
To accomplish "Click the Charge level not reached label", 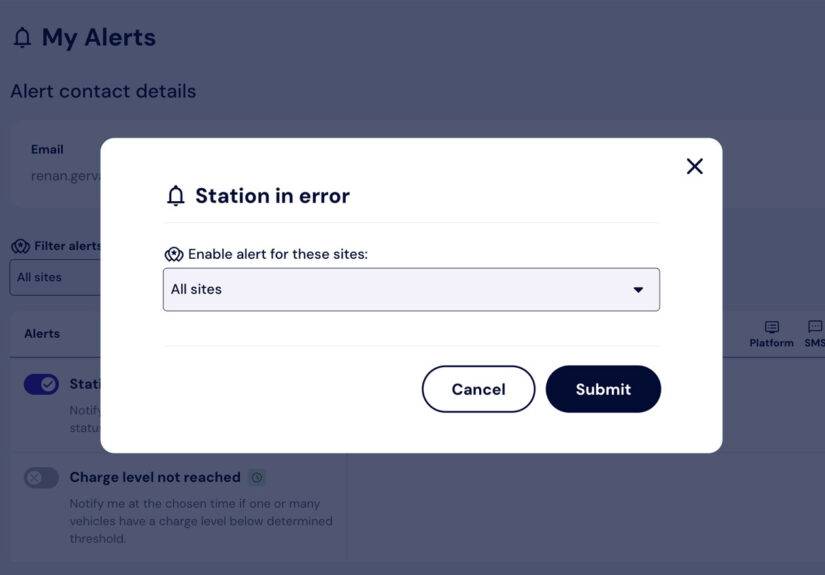I will click(x=155, y=478).
